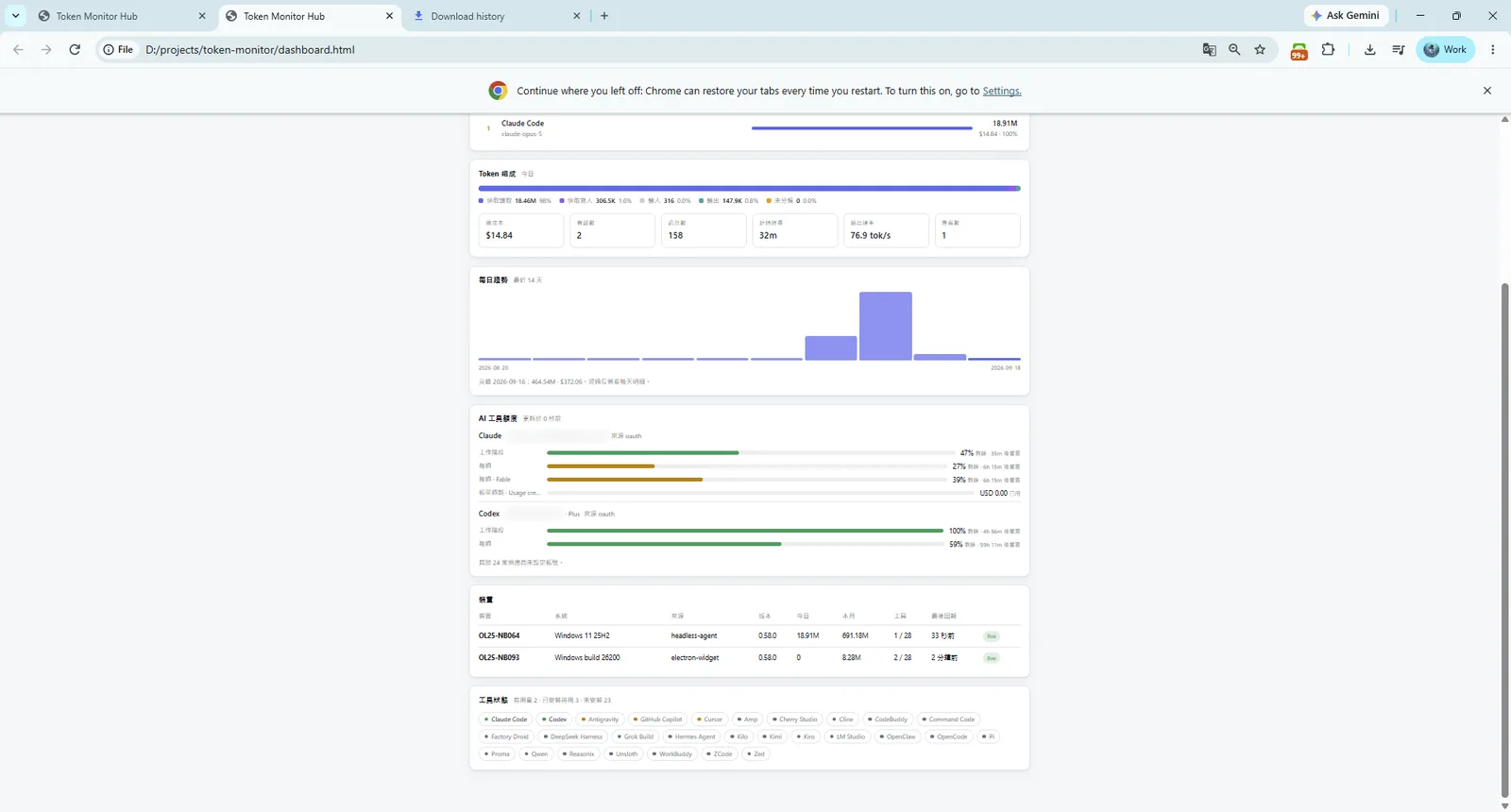
Task: Click the page's vertical scrollbar thumb
Action: (1504, 538)
